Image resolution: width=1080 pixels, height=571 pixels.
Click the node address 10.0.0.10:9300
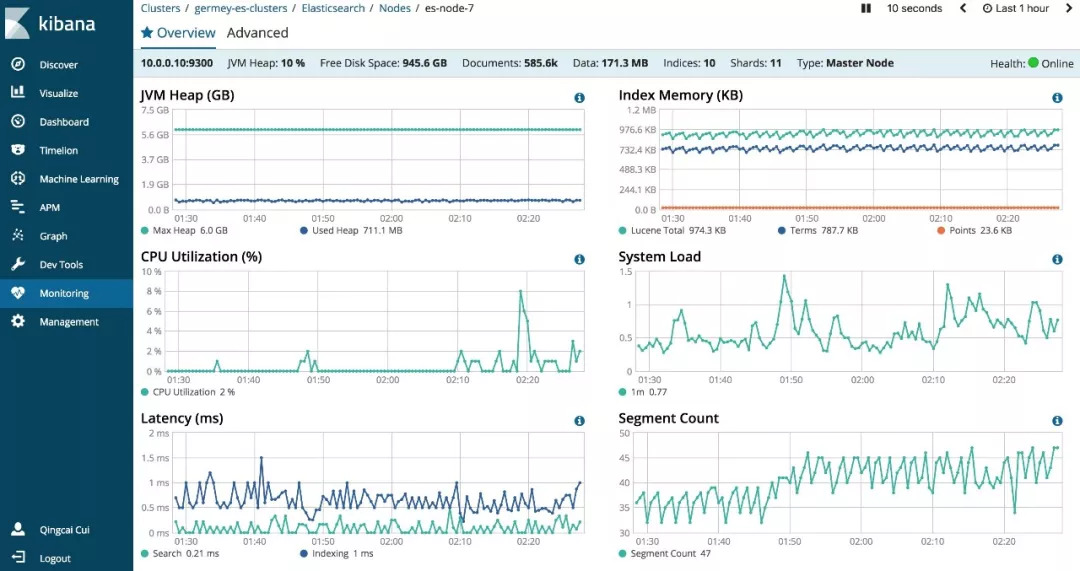[x=177, y=63]
